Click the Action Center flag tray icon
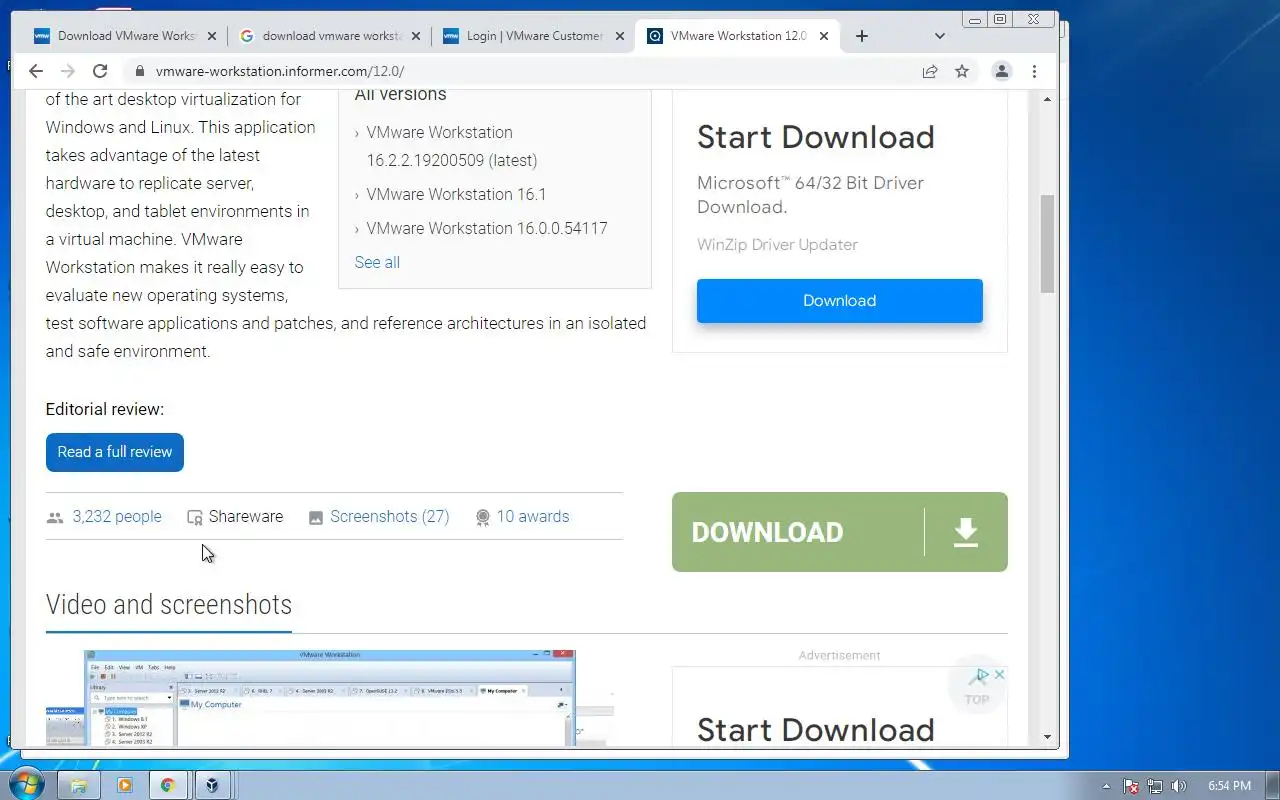Viewport: 1280px width, 800px height. click(x=1131, y=786)
